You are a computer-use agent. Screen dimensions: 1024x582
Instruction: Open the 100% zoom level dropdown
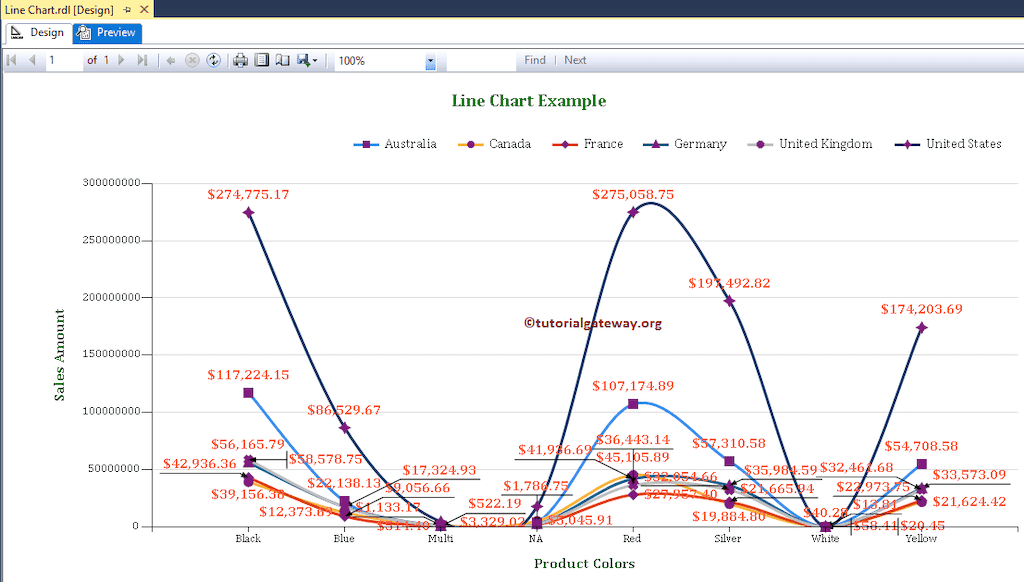coord(430,60)
